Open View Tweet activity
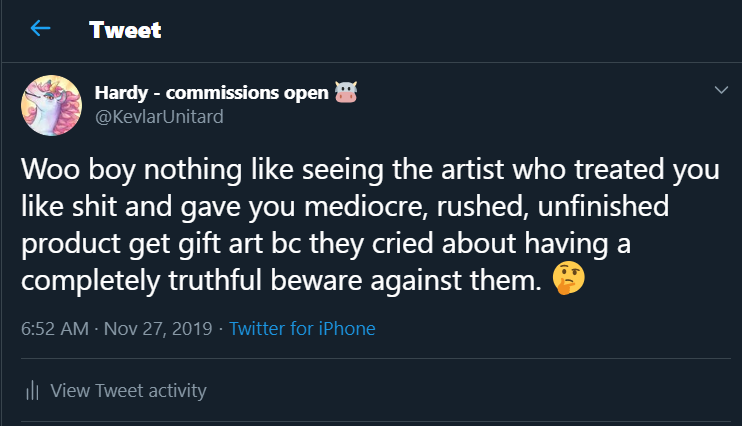The image size is (742, 426). (x=128, y=390)
